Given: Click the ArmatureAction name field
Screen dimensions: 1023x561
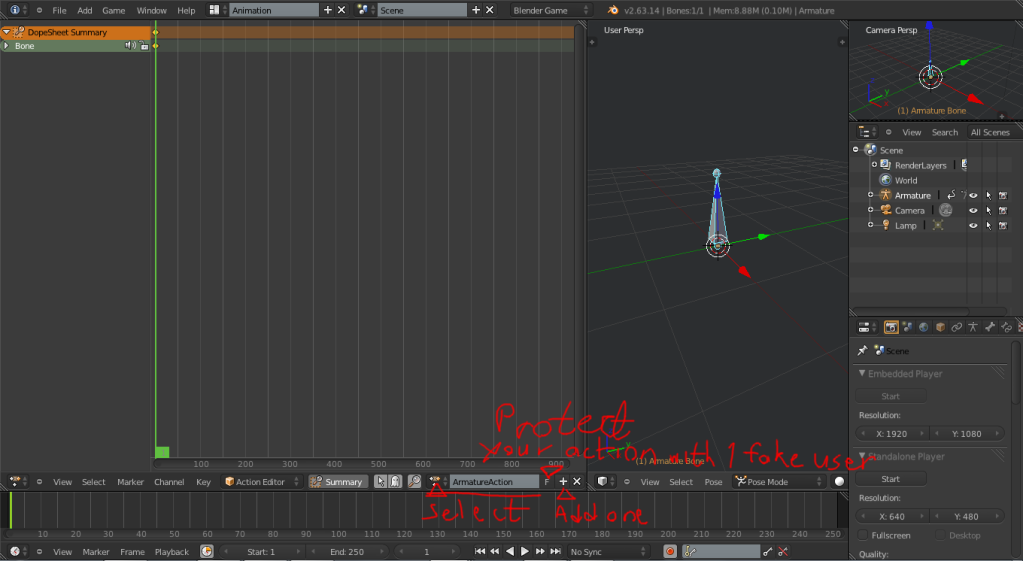Looking at the screenshot, I should tap(495, 481).
